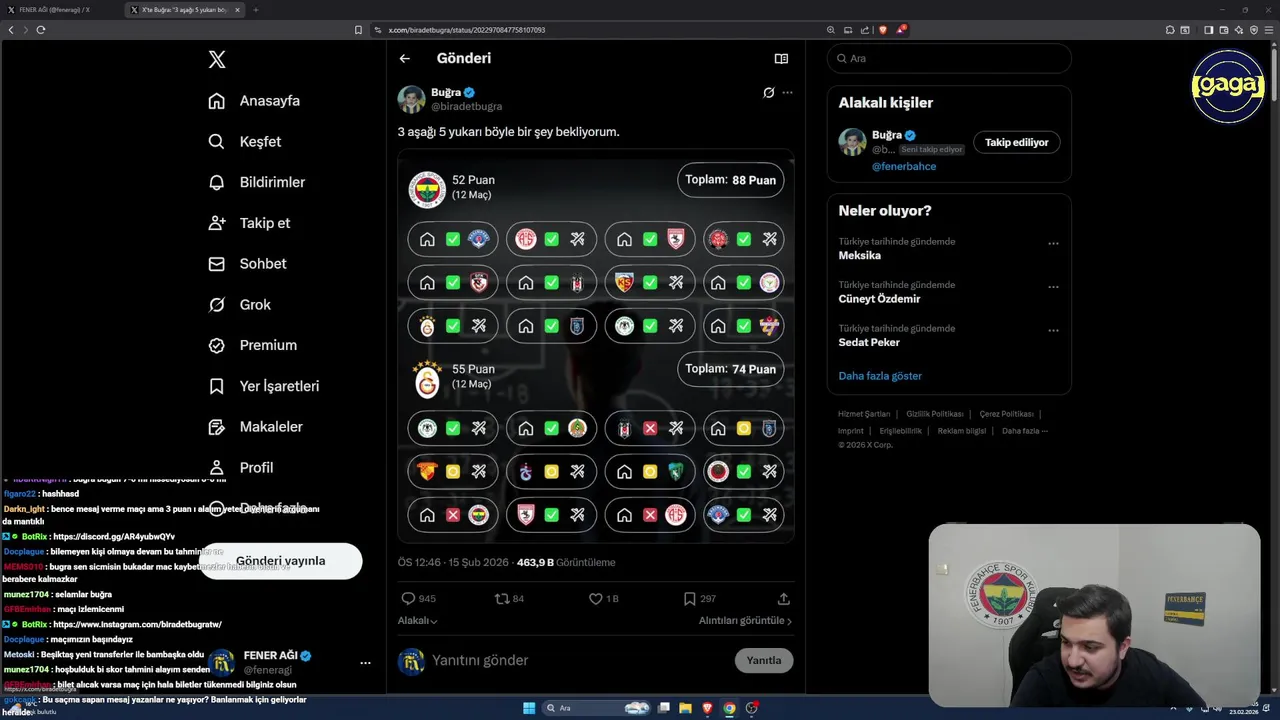
Task: Open Buğra's avatar on the post
Action: click(x=411, y=99)
